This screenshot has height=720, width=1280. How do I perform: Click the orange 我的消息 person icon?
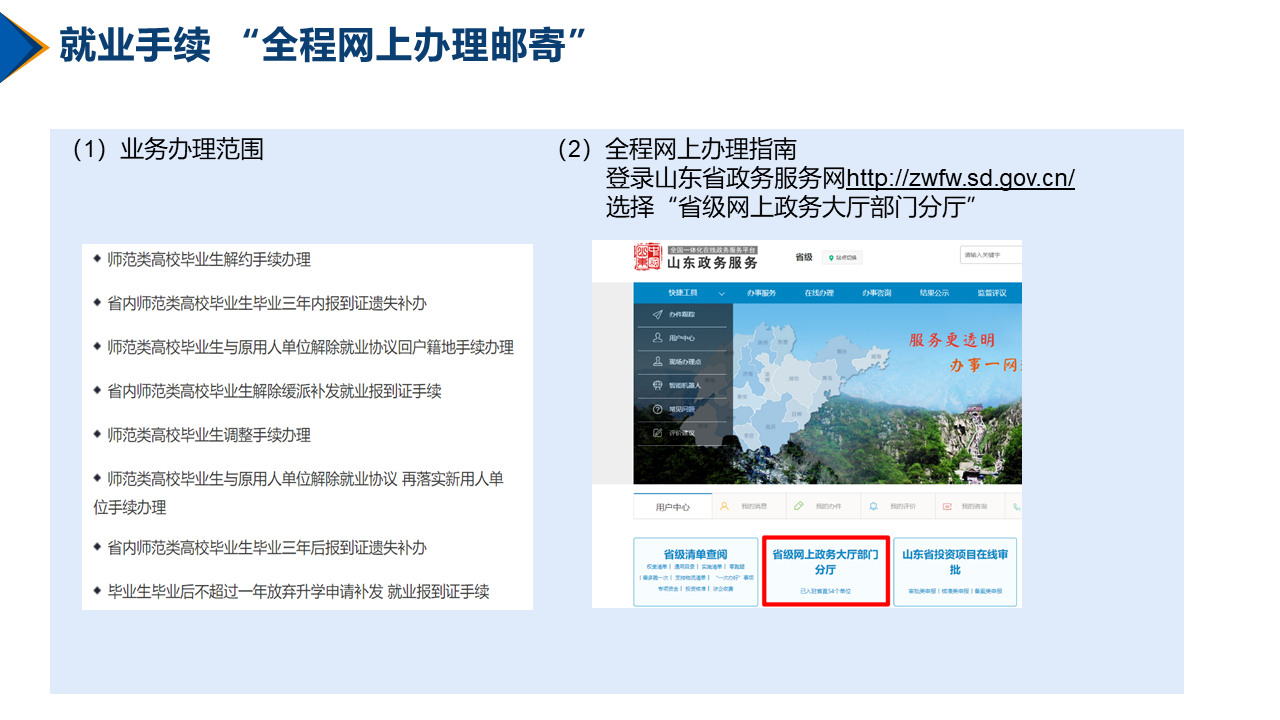point(724,504)
